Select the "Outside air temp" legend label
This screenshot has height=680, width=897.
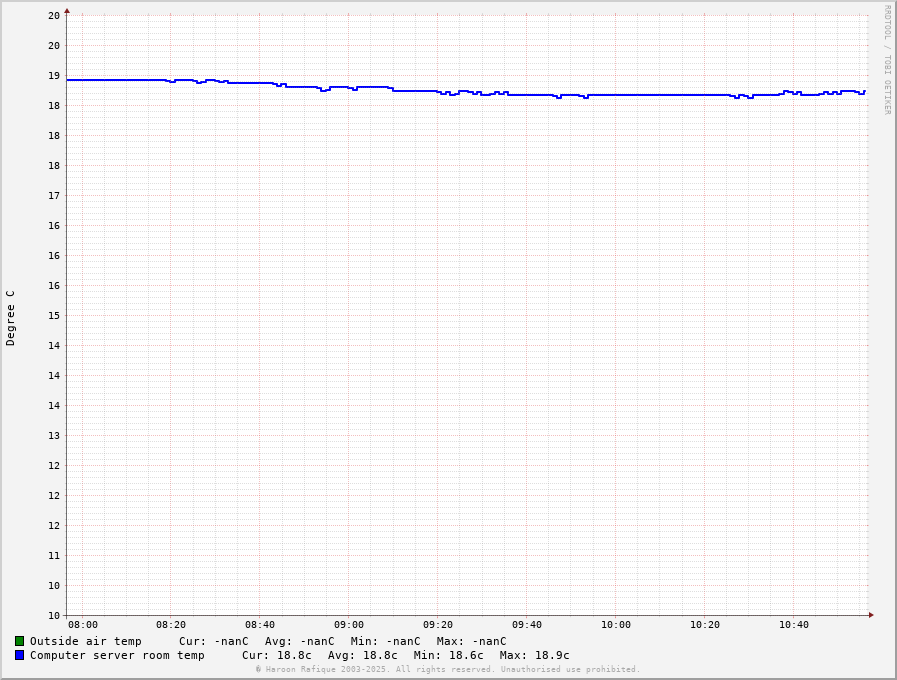pos(85,641)
